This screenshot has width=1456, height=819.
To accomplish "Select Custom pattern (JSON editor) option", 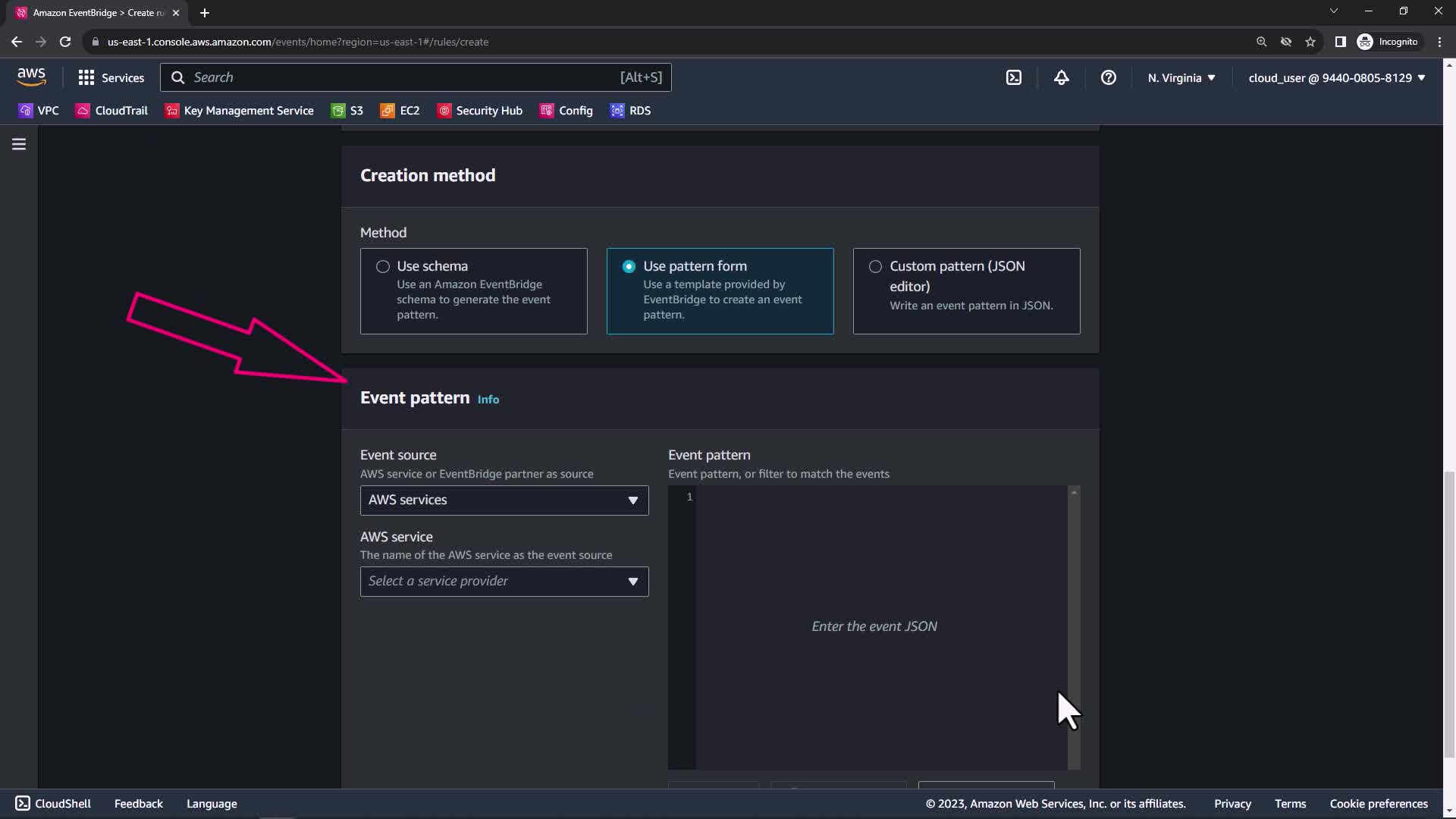I will pos(875,266).
